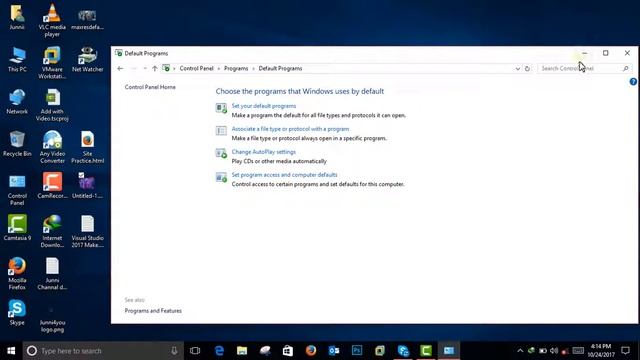Select Default Programs in the breadcrumb

coord(280,68)
